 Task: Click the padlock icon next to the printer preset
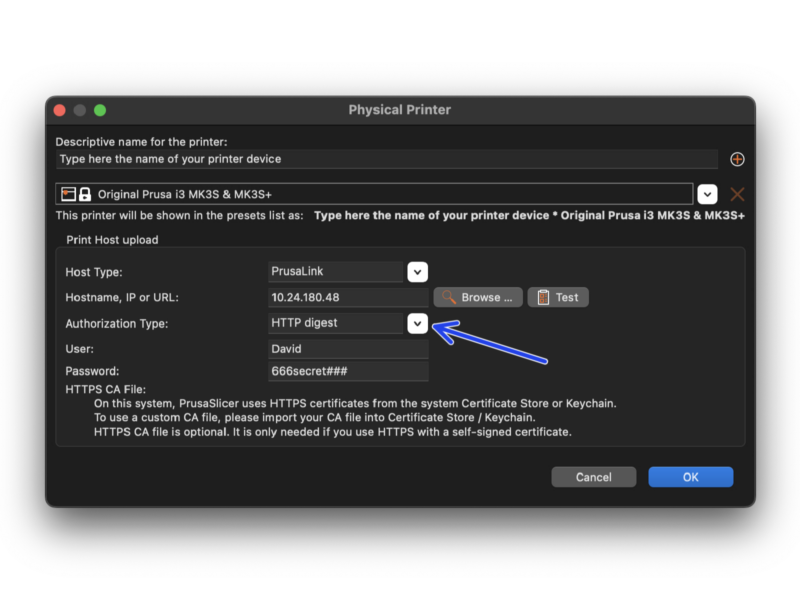[x=83, y=193]
